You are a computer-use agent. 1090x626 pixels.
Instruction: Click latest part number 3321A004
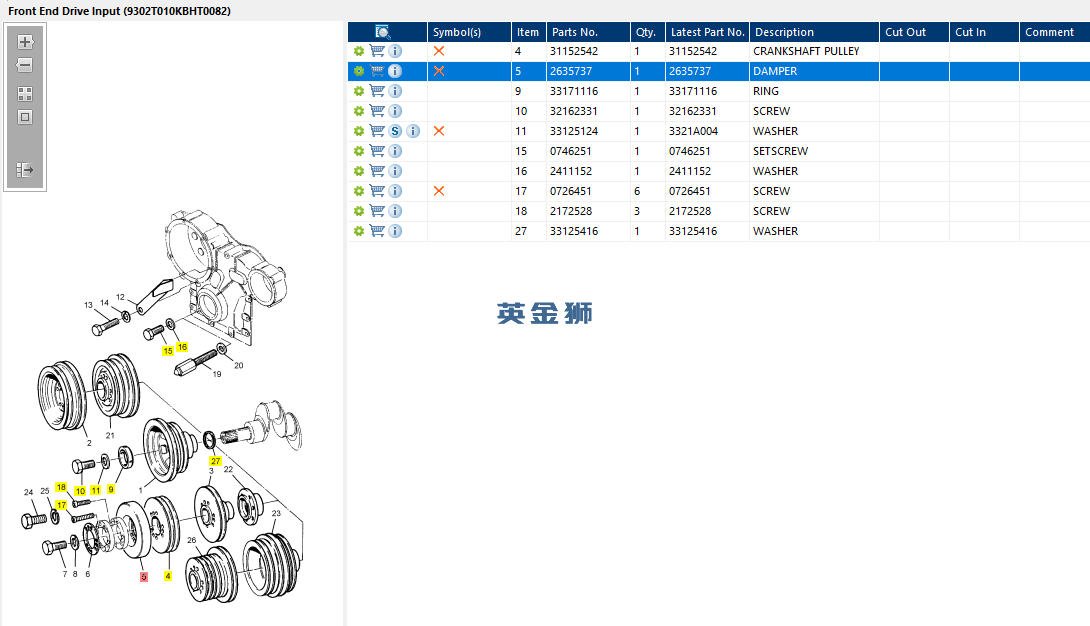[693, 131]
